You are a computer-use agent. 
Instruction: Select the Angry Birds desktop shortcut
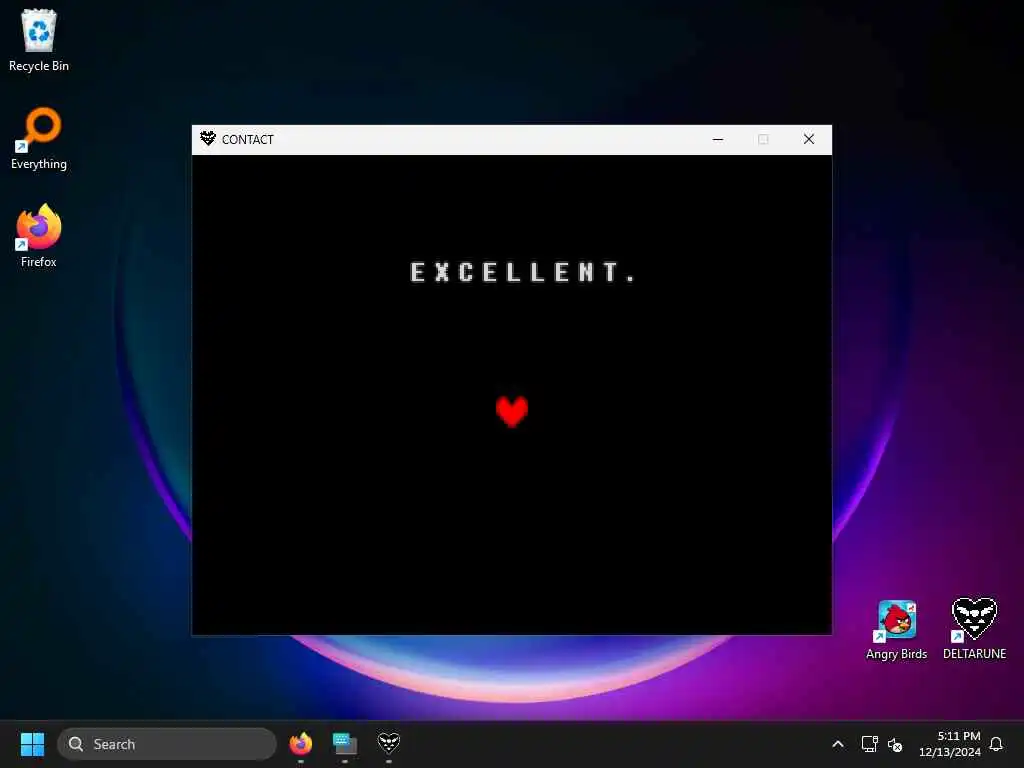tap(897, 630)
